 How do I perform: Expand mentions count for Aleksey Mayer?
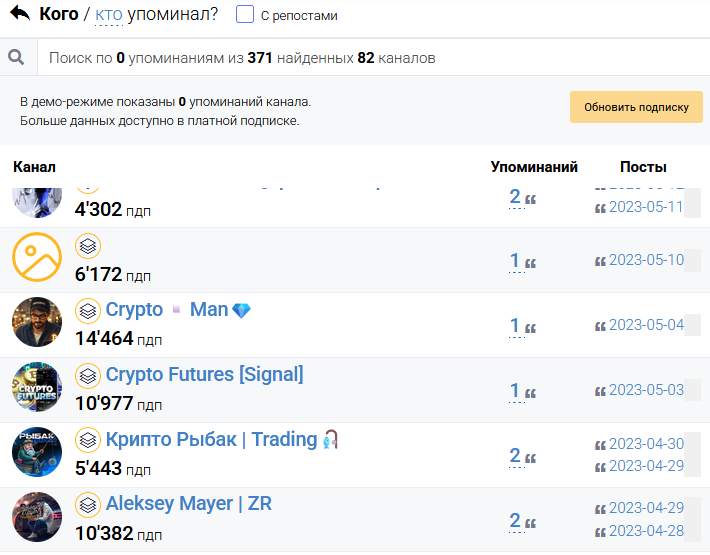coord(515,521)
